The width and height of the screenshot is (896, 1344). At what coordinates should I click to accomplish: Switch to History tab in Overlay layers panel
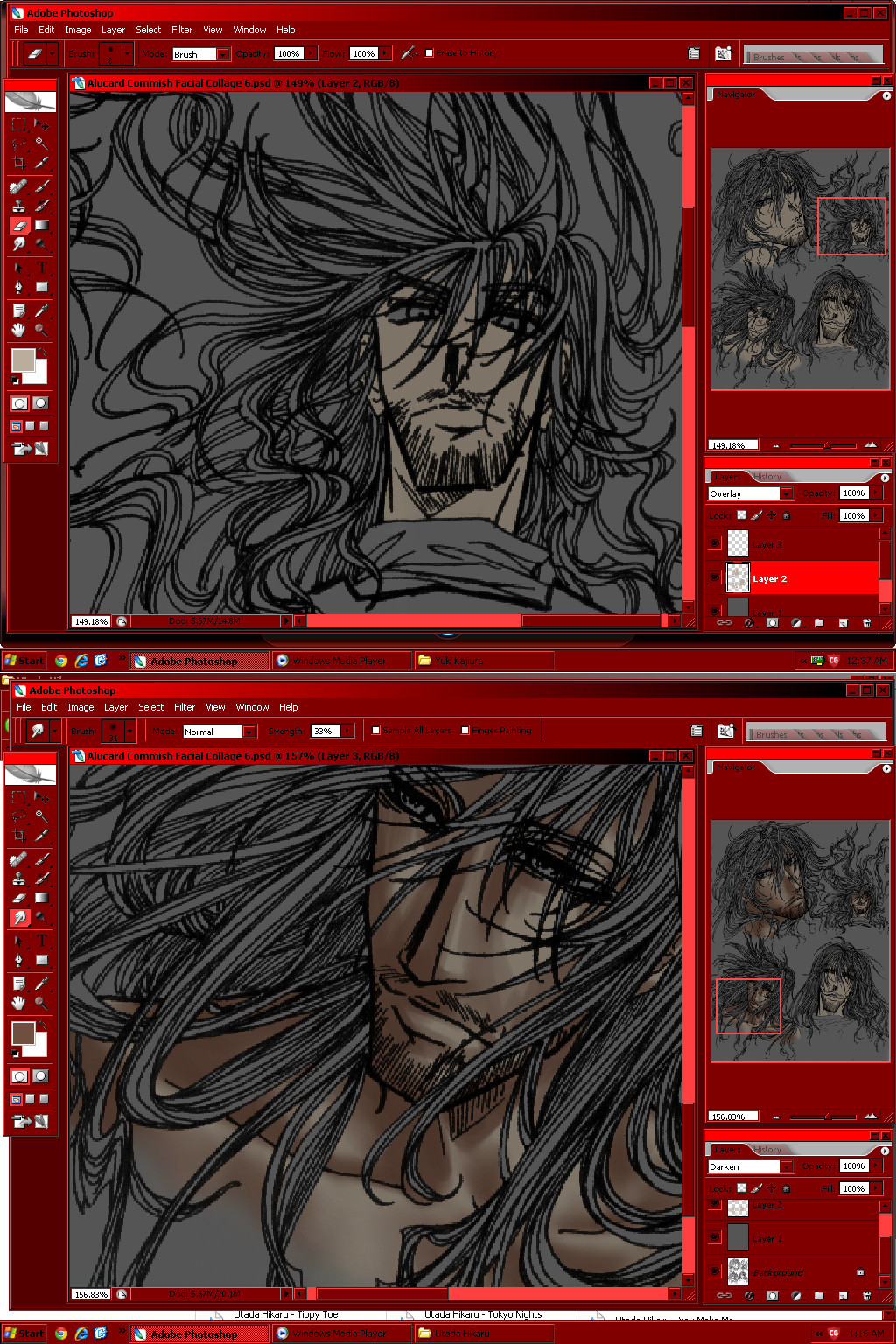[767, 477]
